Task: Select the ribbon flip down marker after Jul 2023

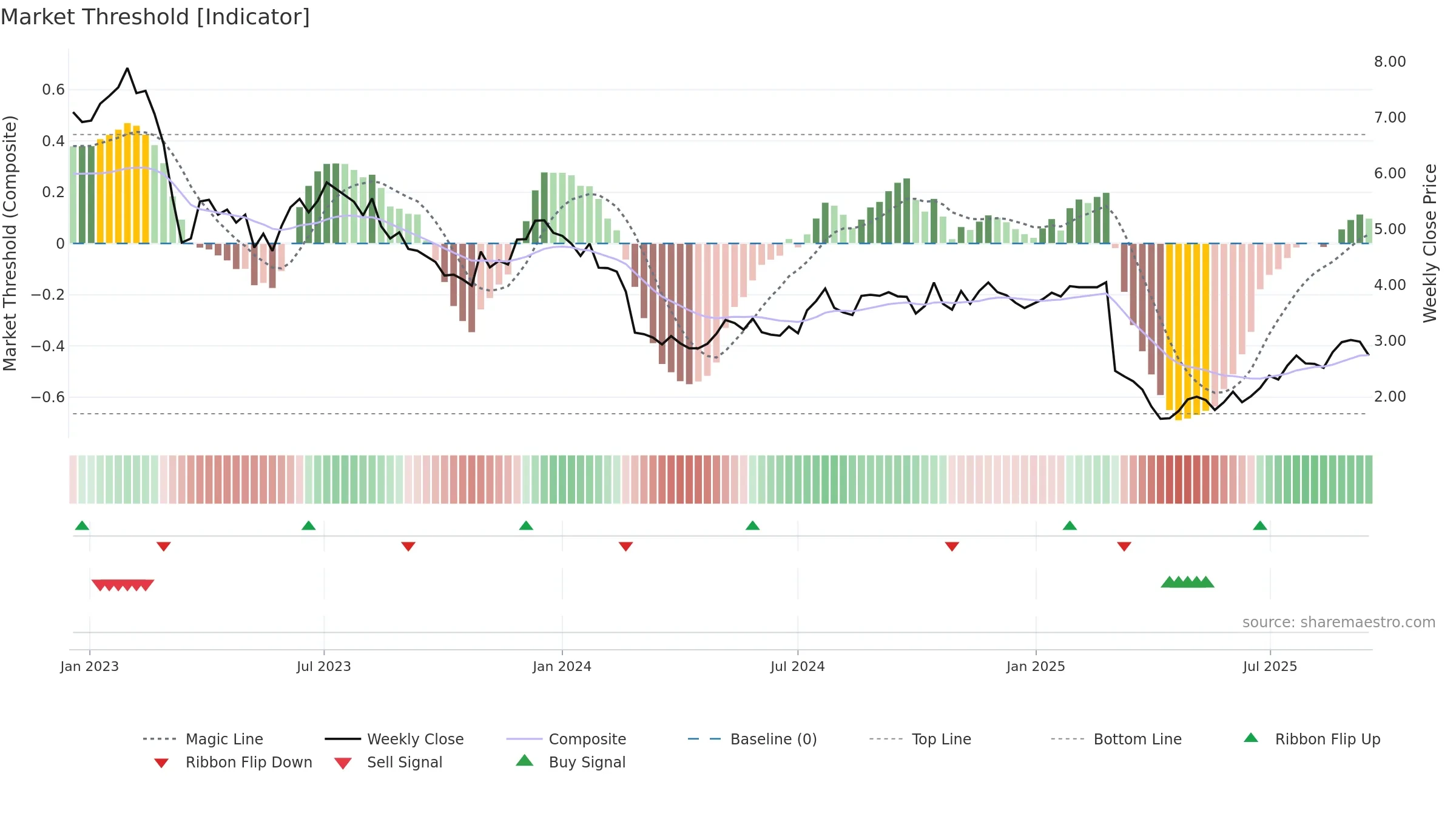Action: (x=408, y=547)
